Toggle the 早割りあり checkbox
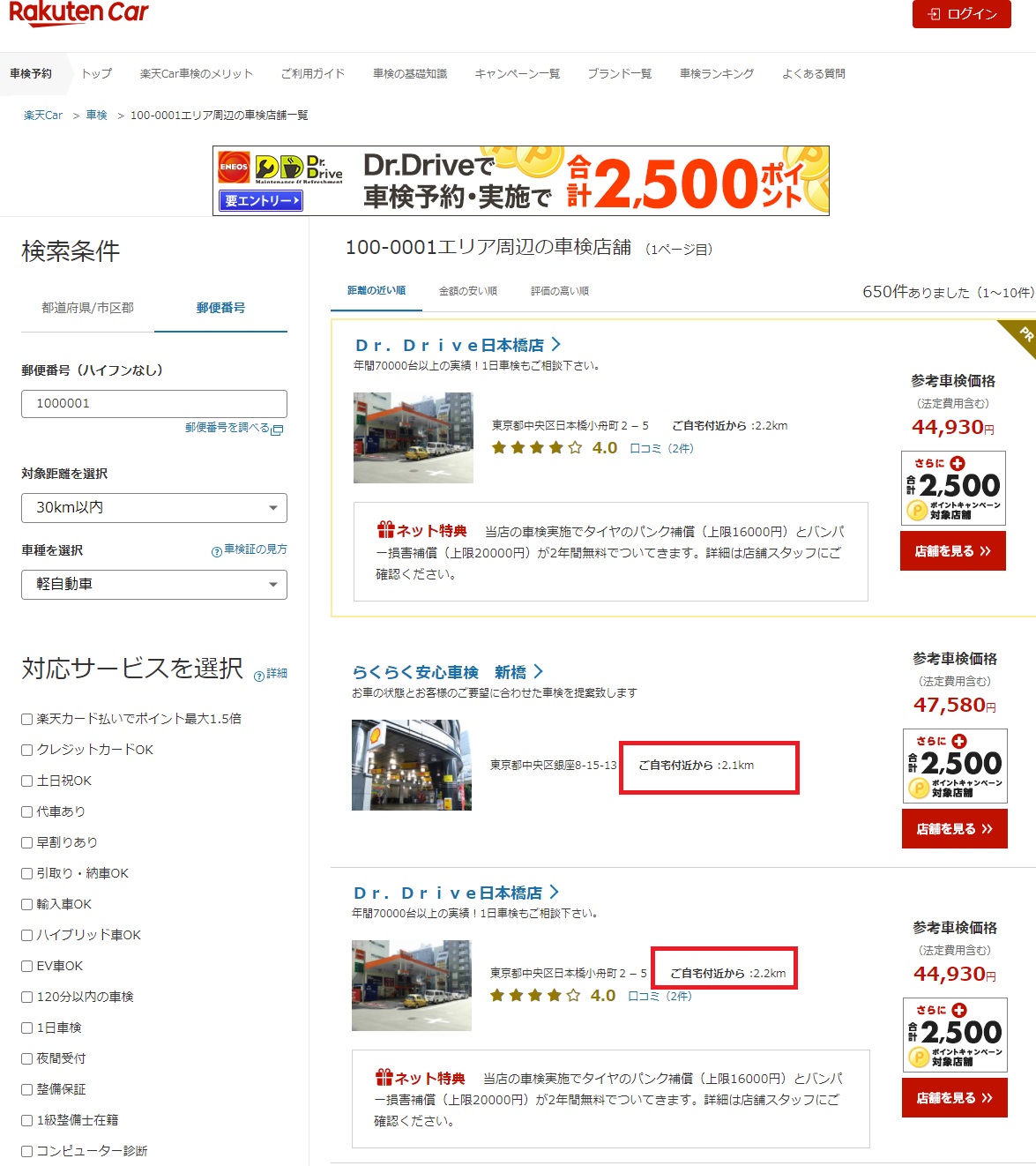This screenshot has width=1036, height=1166. 26,842
